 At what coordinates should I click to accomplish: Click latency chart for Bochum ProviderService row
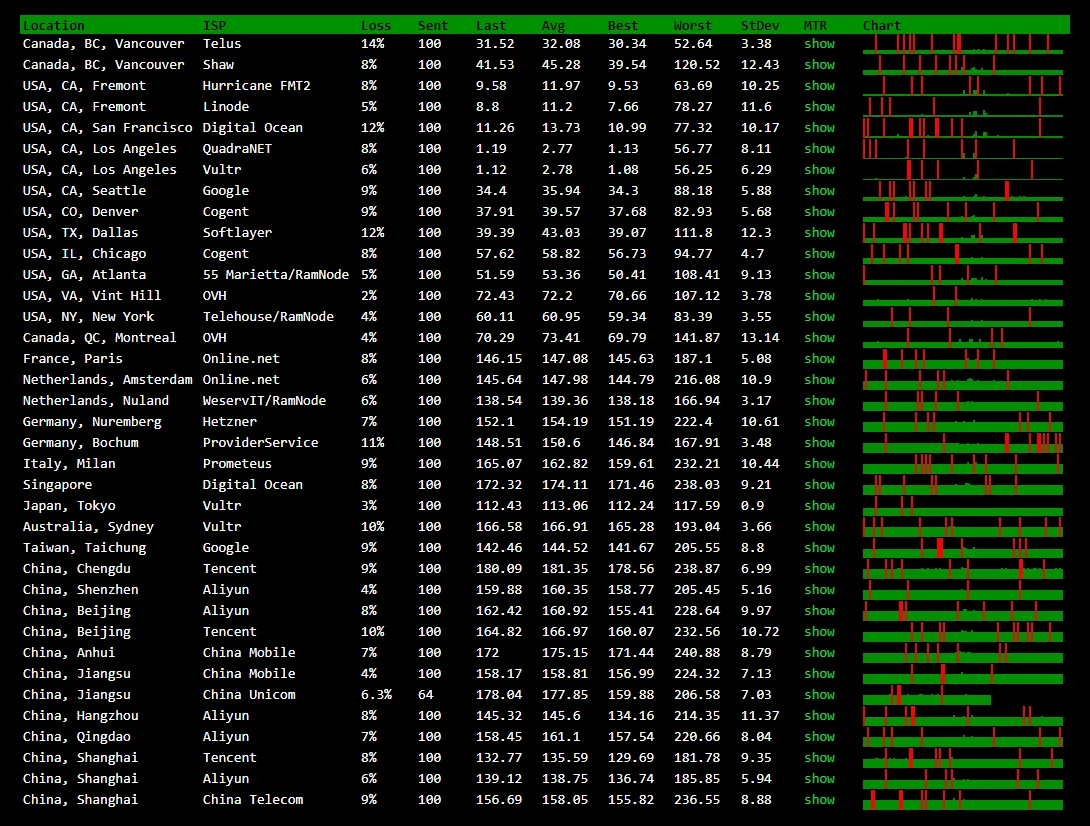point(963,443)
